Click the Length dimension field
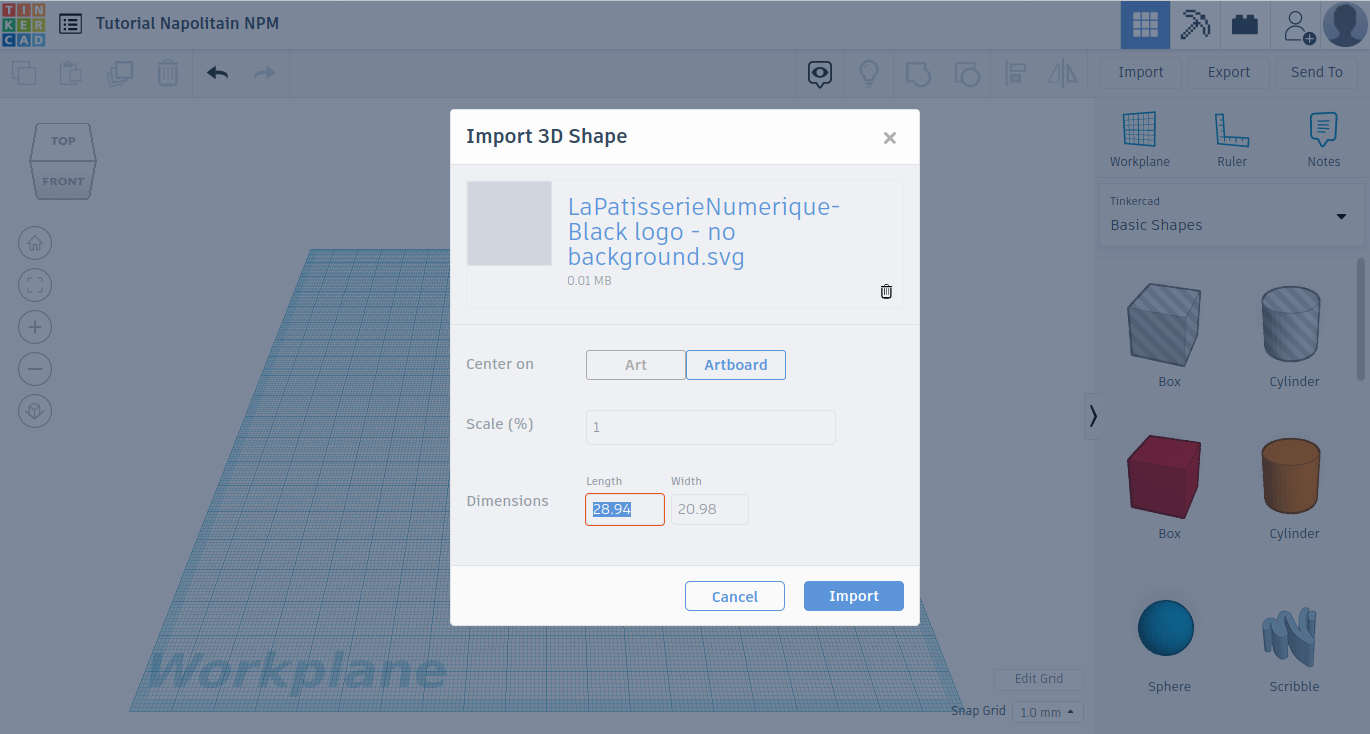Image resolution: width=1370 pixels, height=734 pixels. tap(625, 509)
